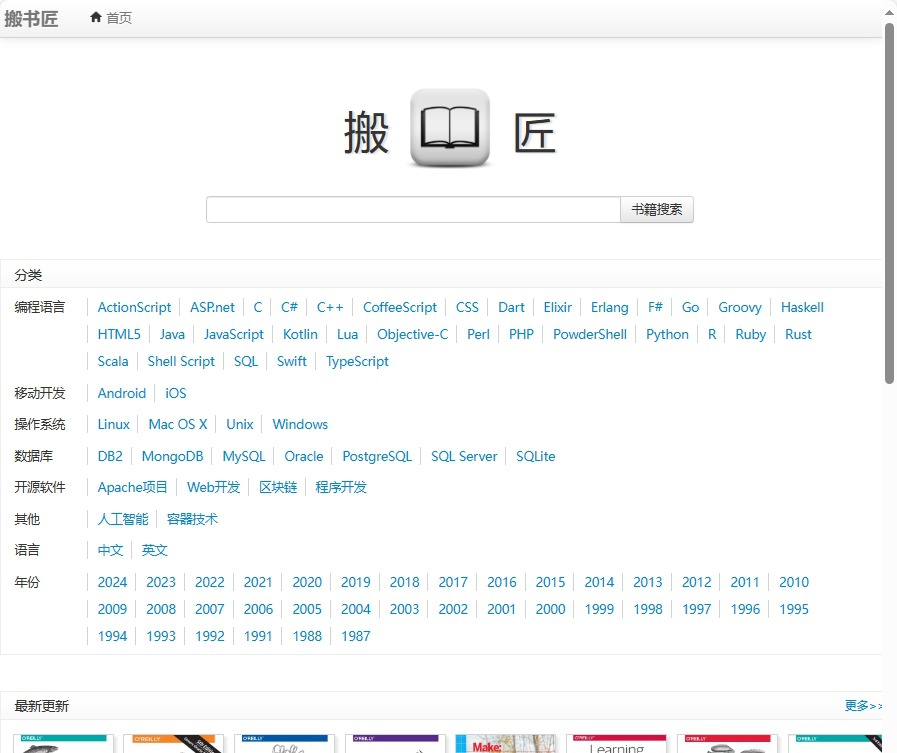Click the 搬书匠 brand title

[32, 18]
